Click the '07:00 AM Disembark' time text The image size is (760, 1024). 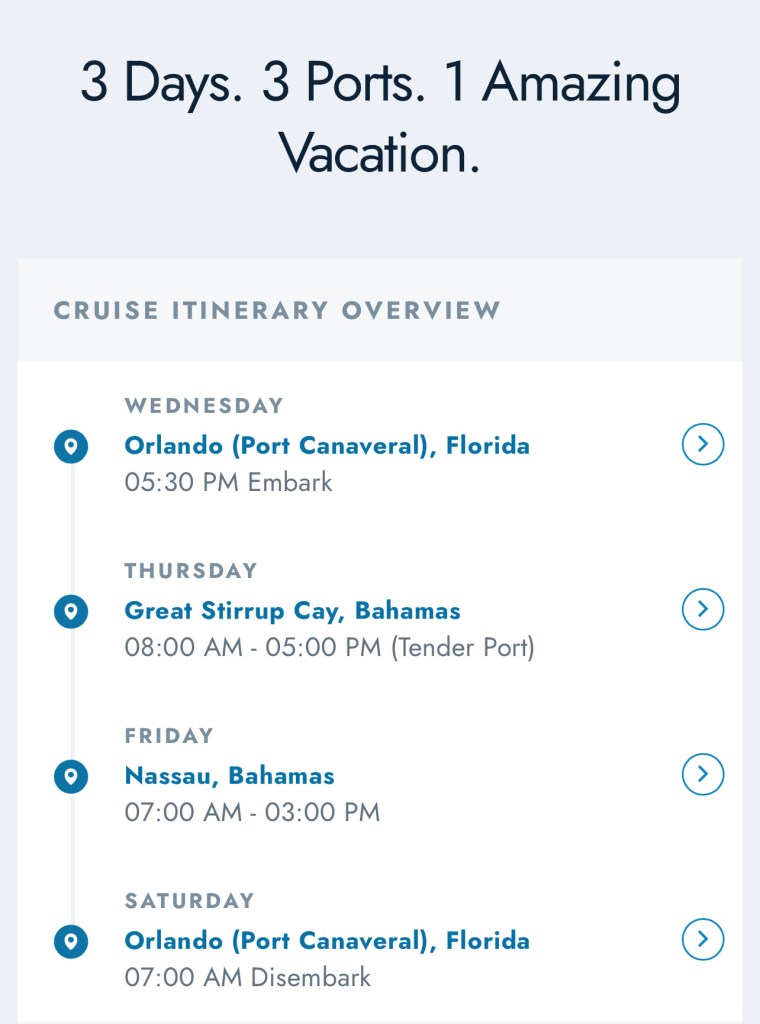coord(247,977)
